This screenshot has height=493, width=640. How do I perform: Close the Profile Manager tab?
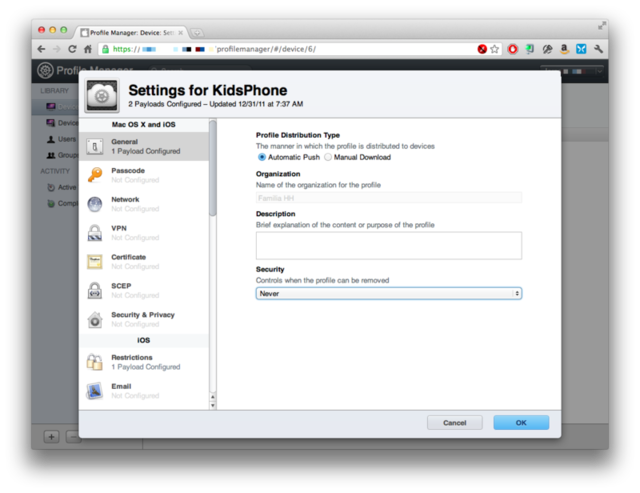pos(180,33)
